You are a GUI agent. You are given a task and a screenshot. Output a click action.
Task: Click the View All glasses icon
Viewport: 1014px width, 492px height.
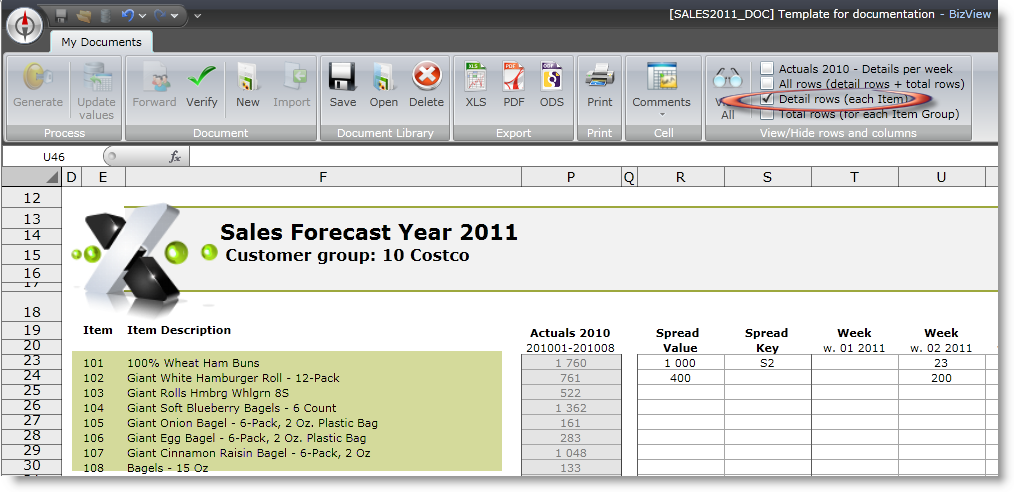tap(728, 92)
